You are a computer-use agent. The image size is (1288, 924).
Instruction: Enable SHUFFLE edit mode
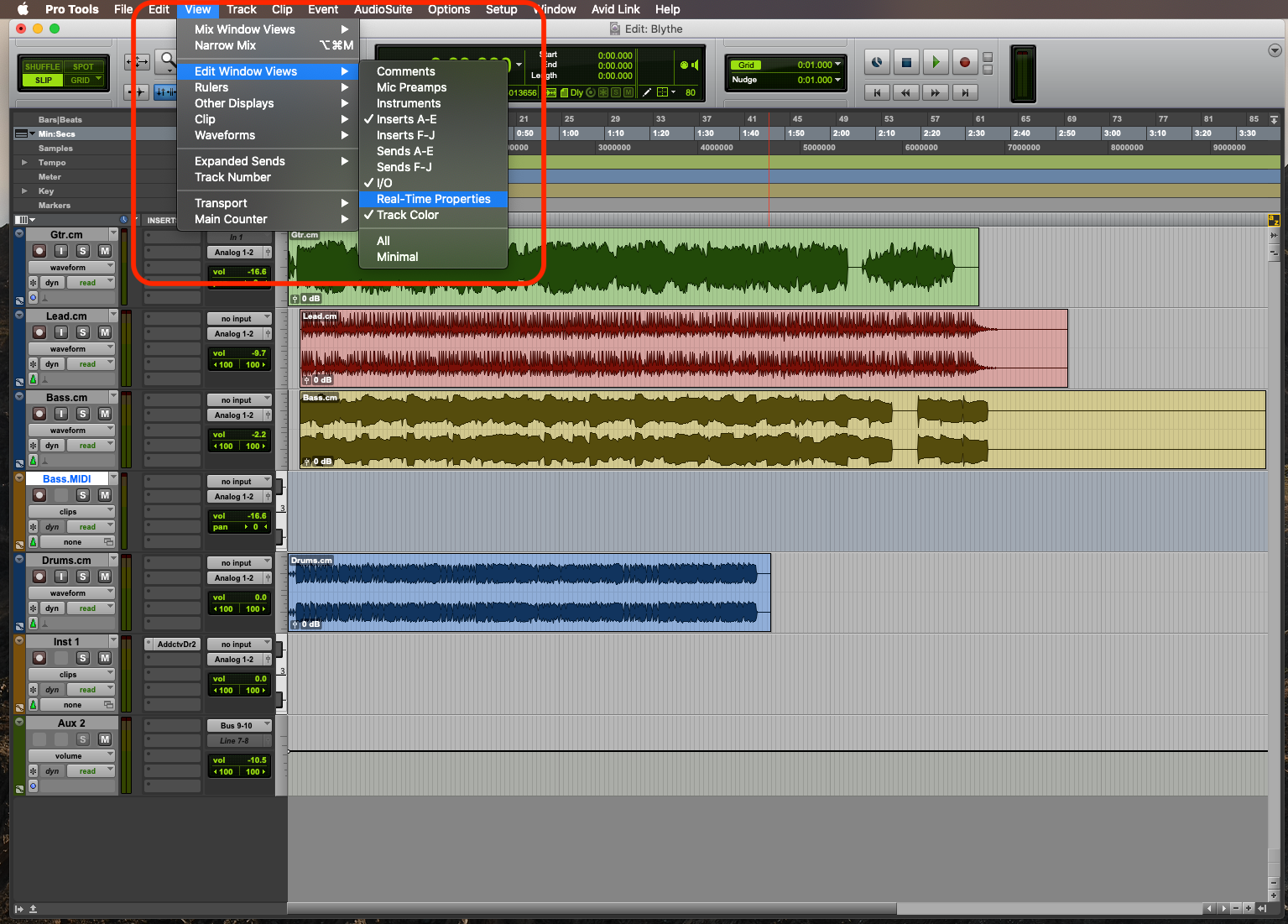42,67
